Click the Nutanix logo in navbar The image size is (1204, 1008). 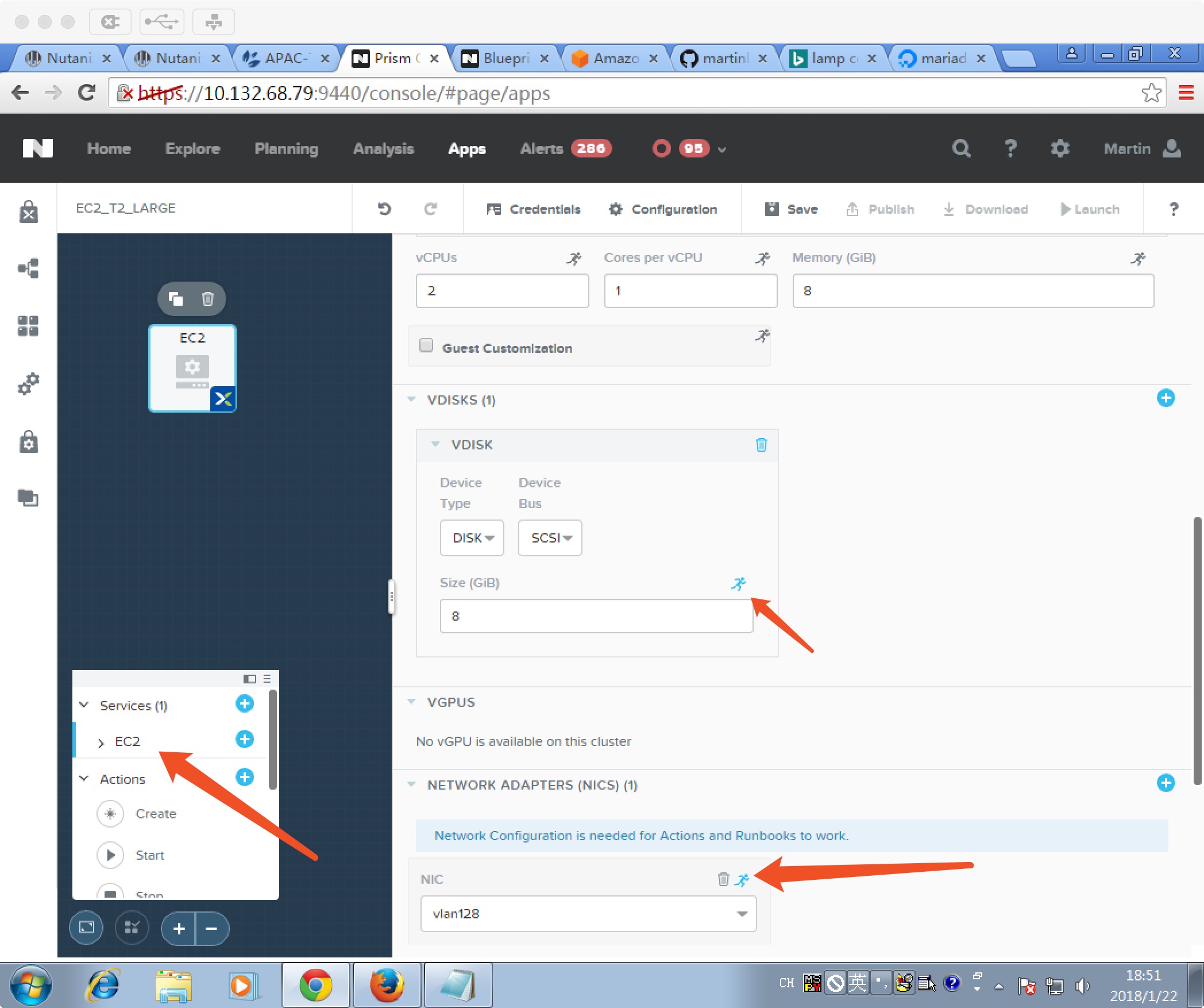point(38,148)
